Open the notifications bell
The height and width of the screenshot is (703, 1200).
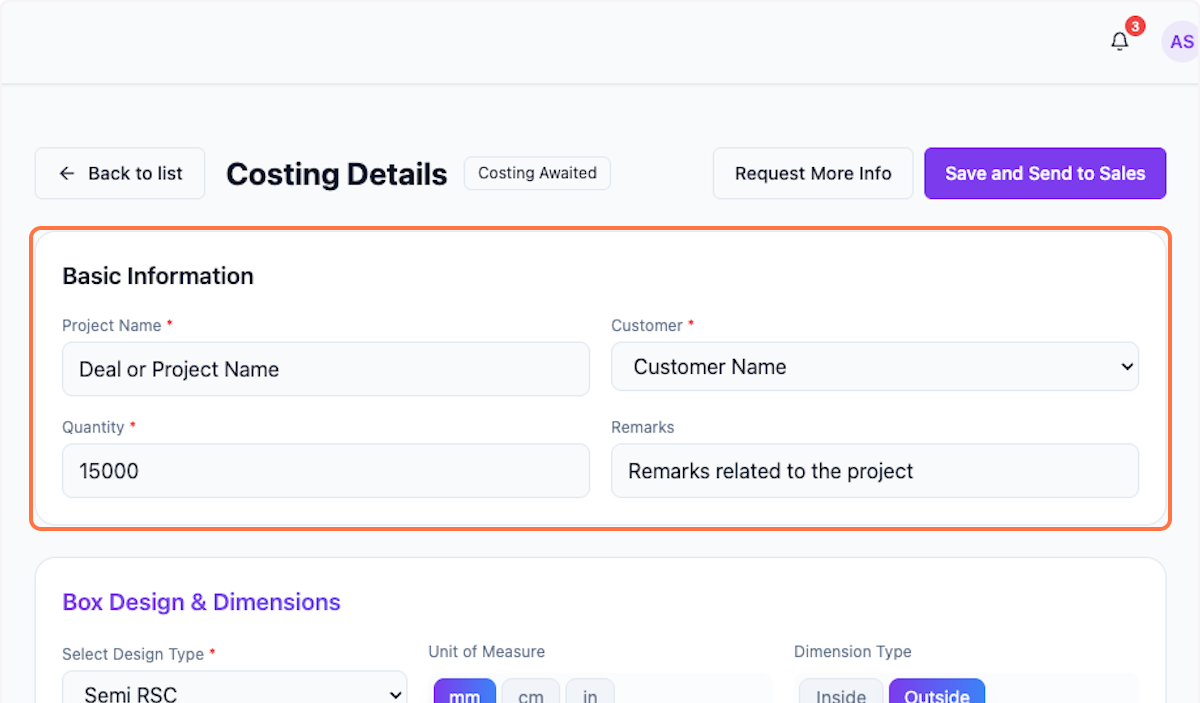point(1120,42)
